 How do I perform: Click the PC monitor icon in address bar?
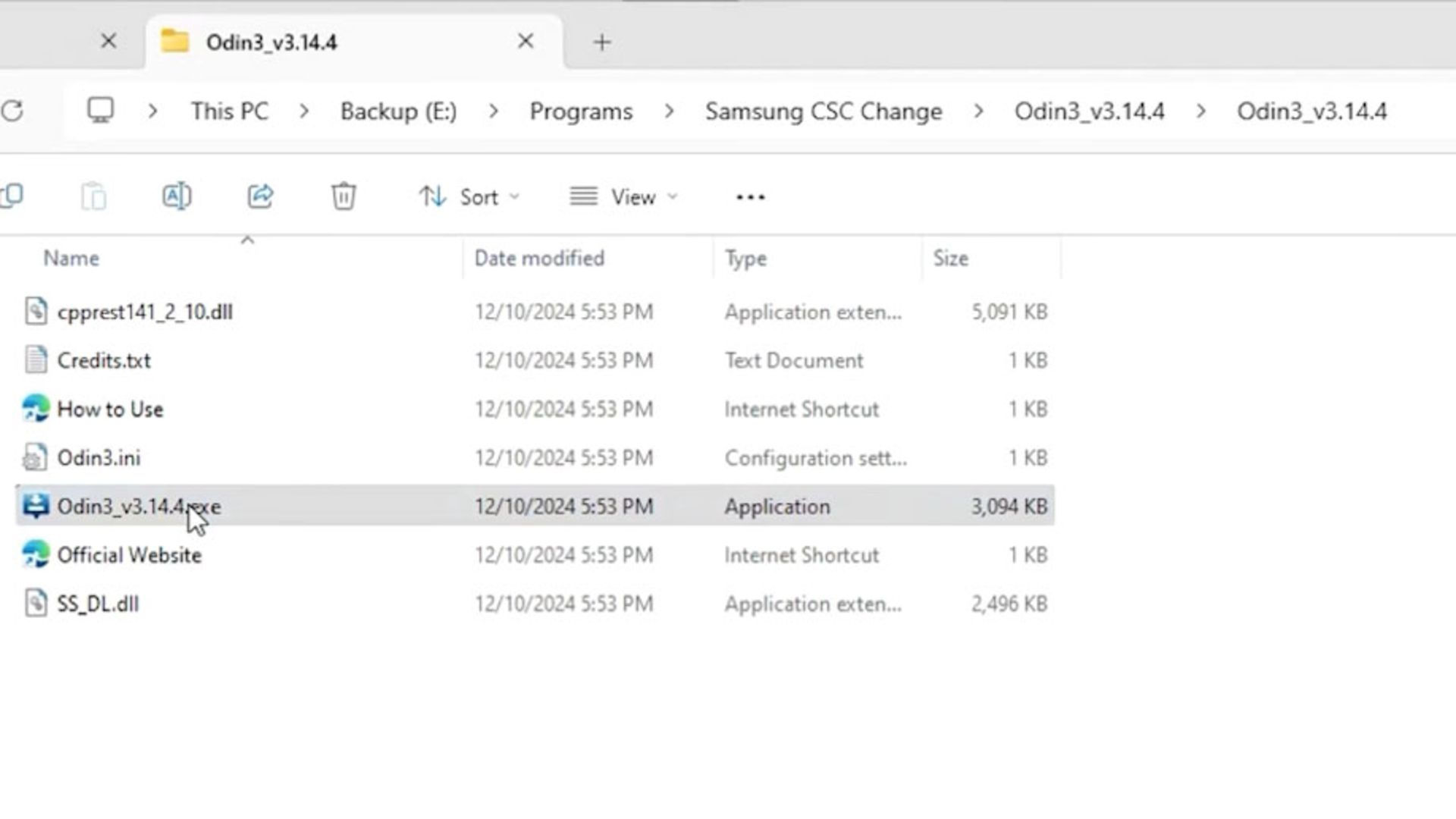pyautogui.click(x=100, y=111)
